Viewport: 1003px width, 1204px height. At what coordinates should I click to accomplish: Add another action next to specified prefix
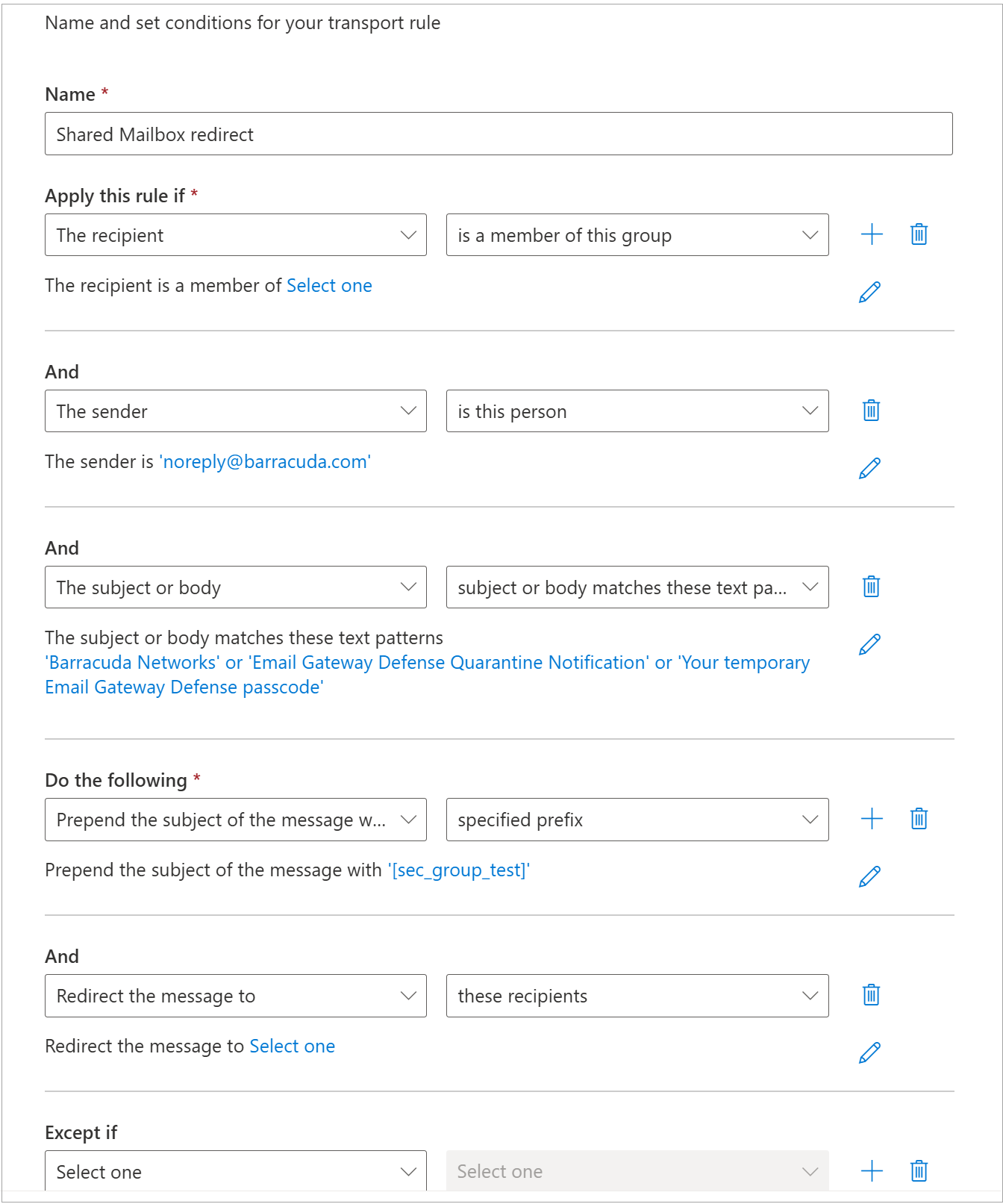pos(871,819)
